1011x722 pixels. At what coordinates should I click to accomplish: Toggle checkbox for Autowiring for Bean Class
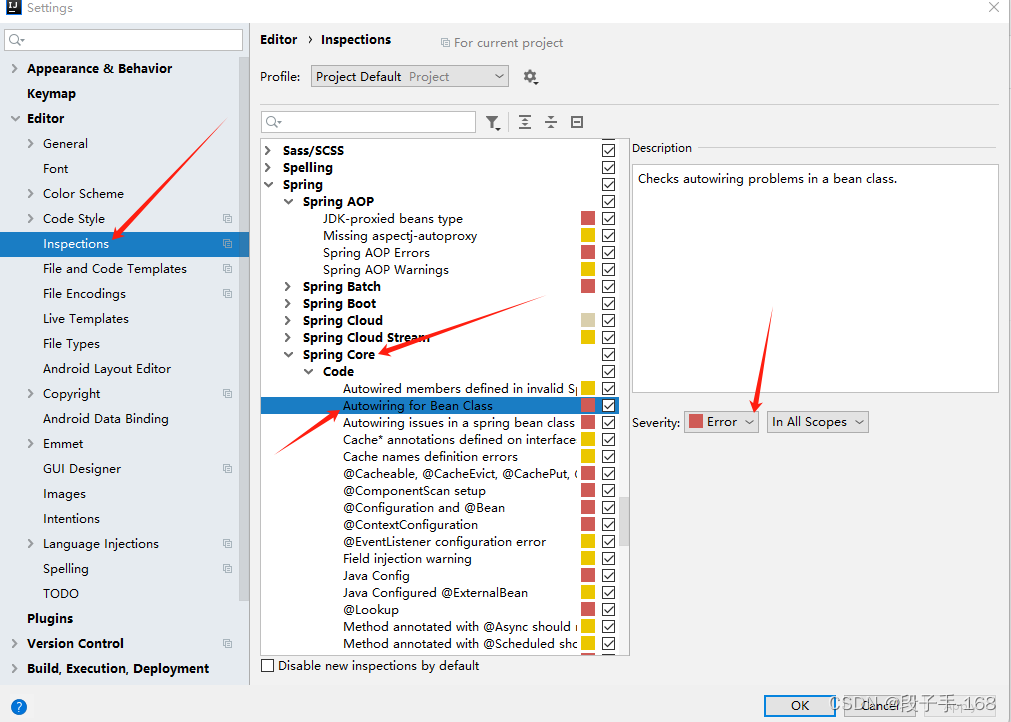click(x=608, y=405)
